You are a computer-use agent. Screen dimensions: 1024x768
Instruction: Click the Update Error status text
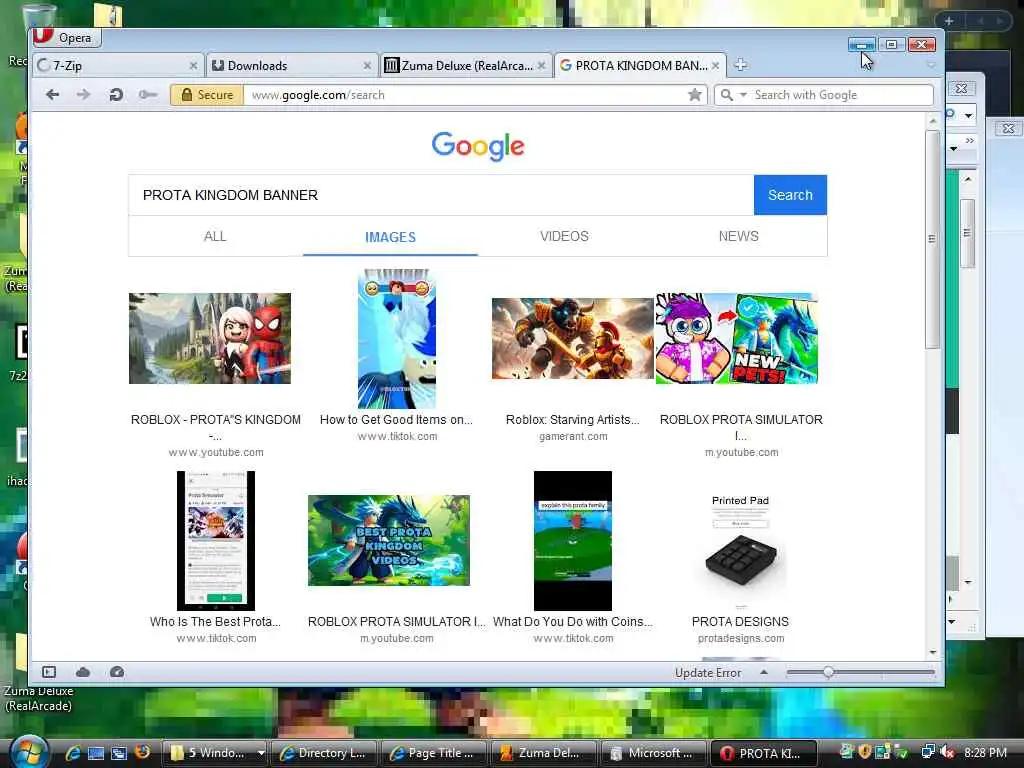tap(708, 673)
